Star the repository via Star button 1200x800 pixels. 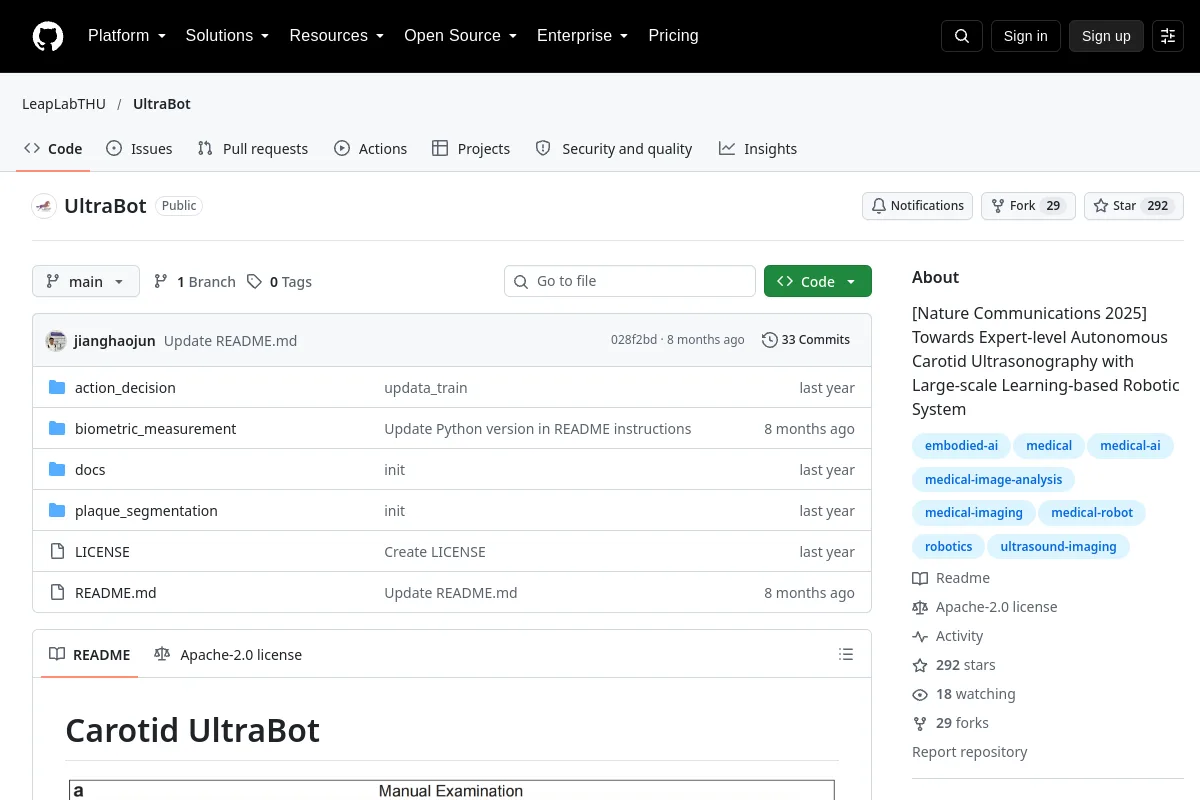(1134, 206)
